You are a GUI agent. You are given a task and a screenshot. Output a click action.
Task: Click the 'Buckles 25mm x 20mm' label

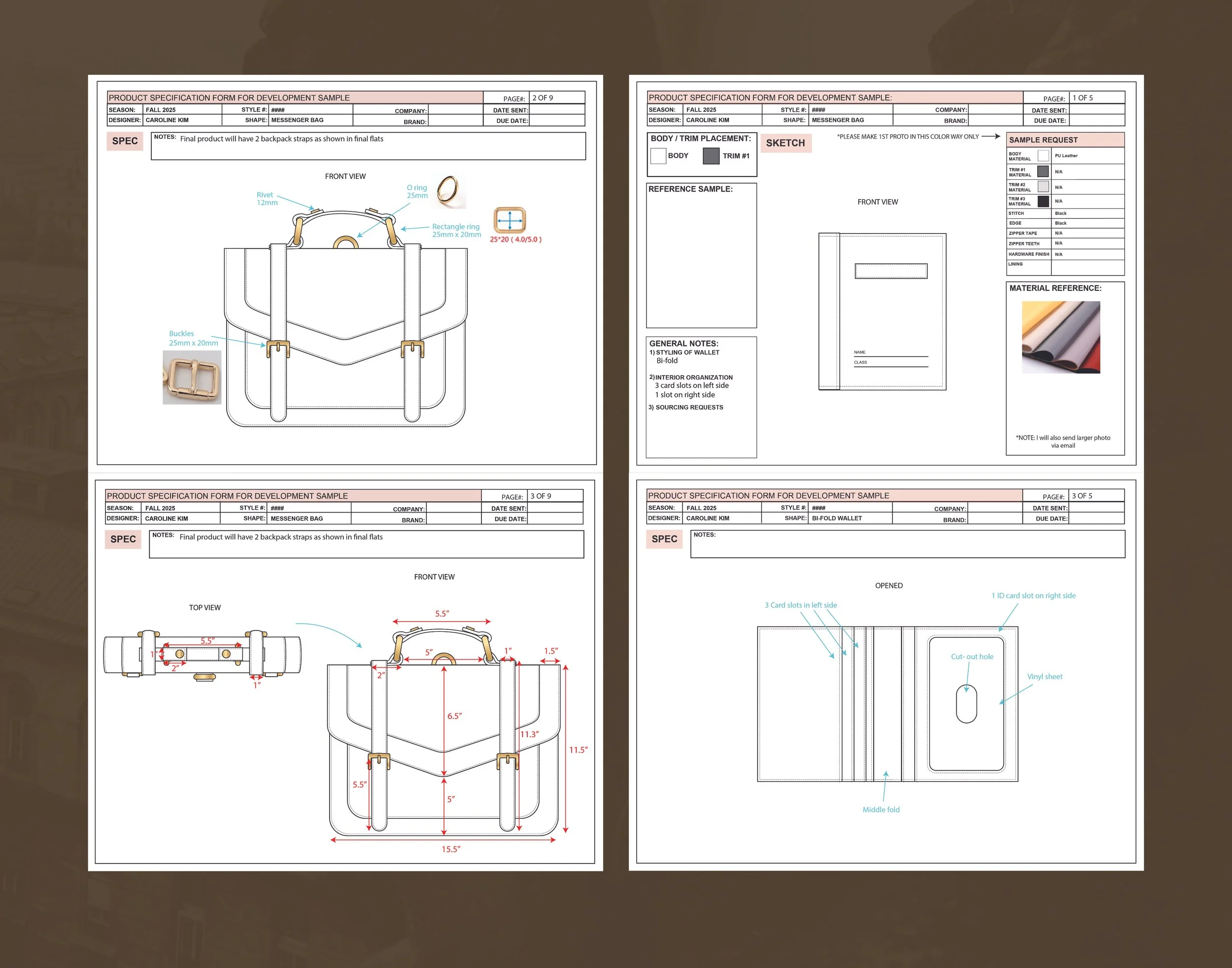[193, 338]
